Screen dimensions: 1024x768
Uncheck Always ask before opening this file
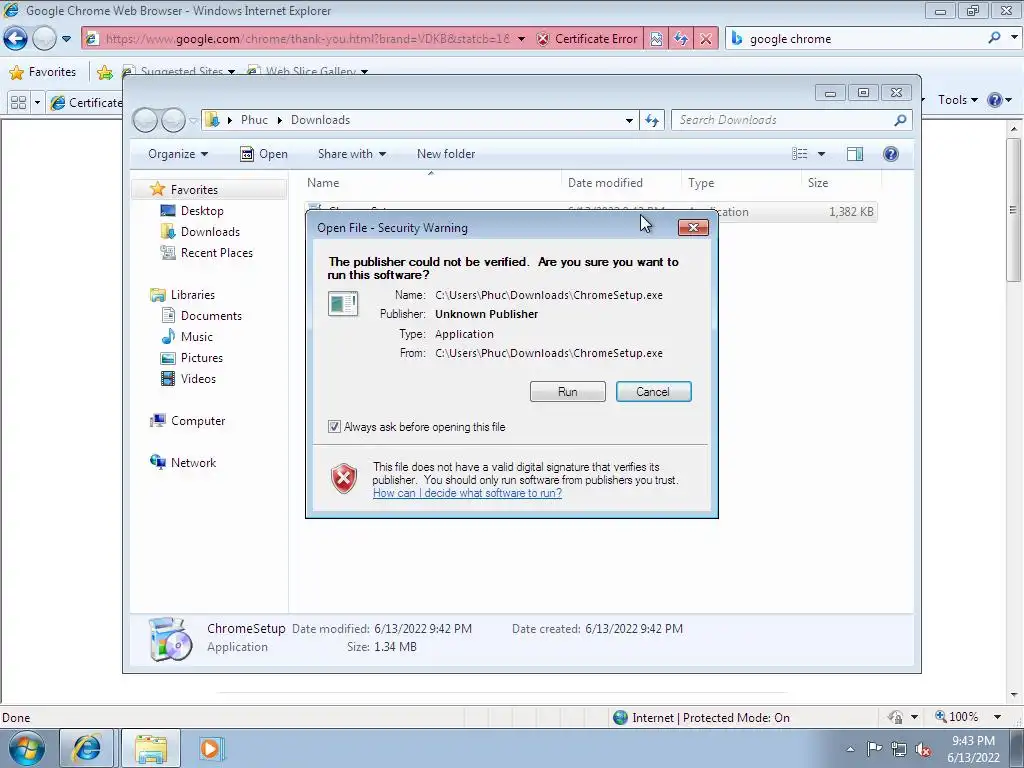[x=334, y=427]
